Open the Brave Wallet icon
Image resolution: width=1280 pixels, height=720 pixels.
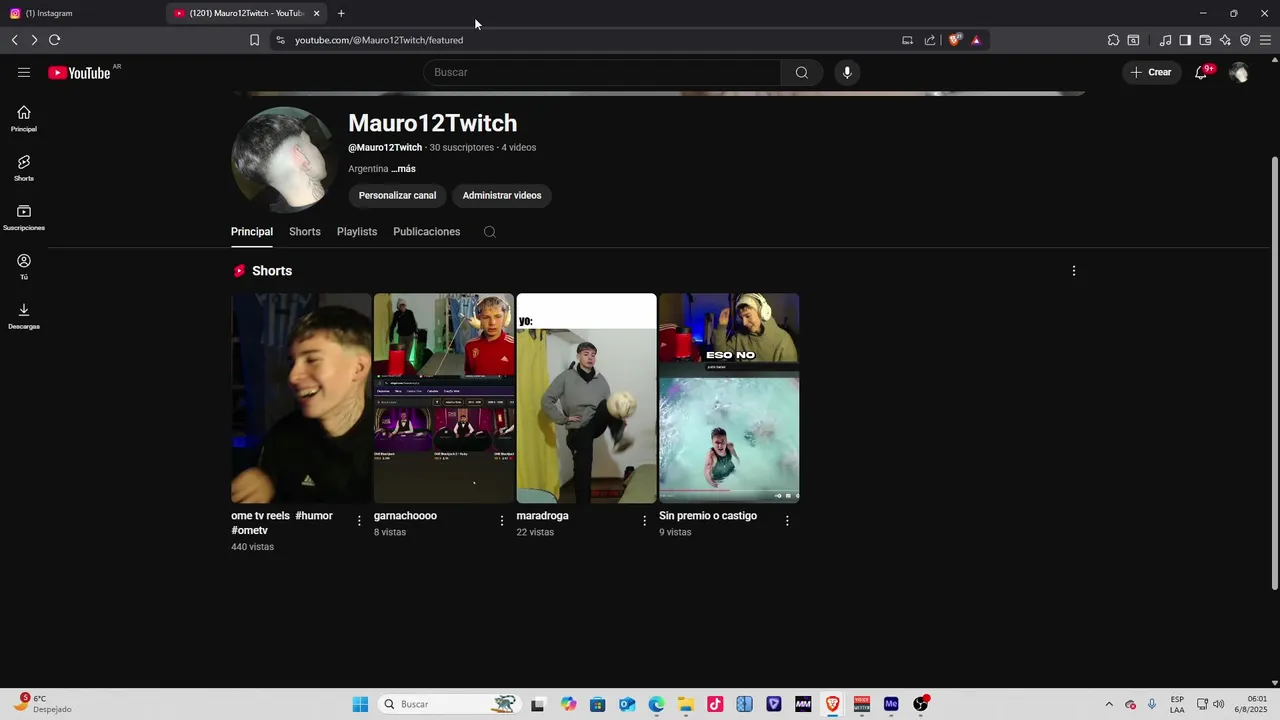point(1205,40)
